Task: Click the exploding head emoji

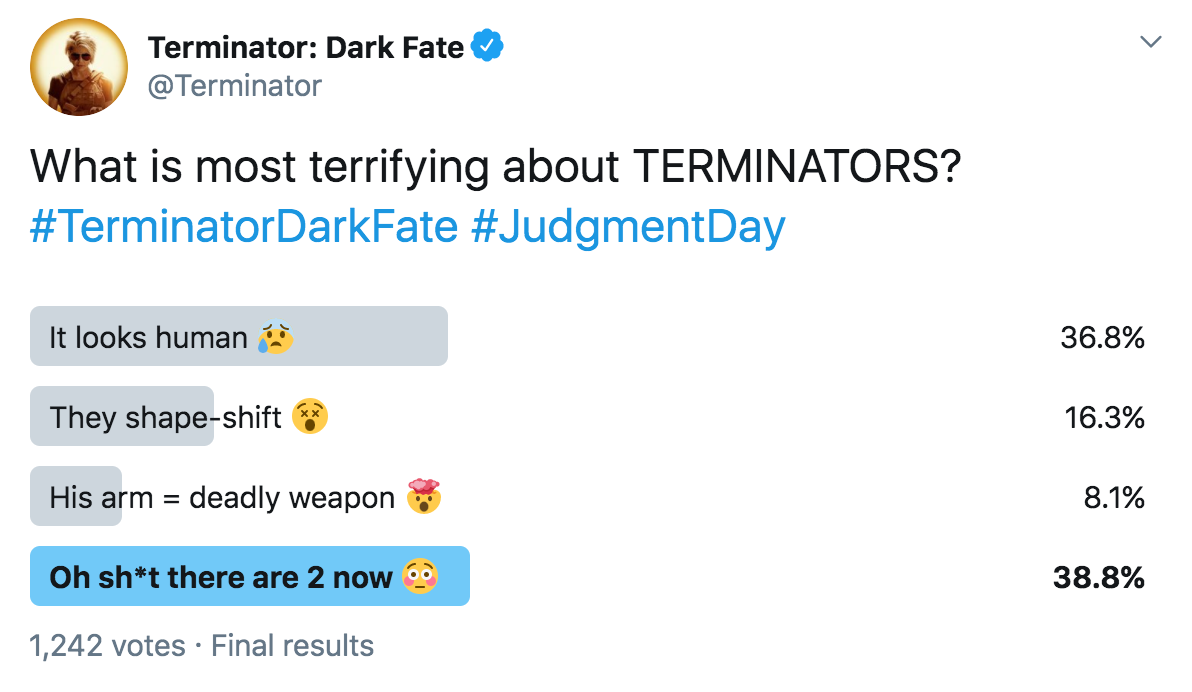Action: click(424, 496)
